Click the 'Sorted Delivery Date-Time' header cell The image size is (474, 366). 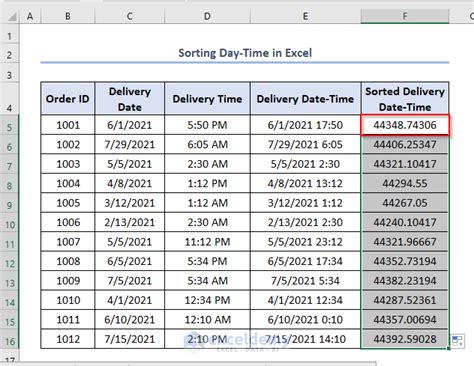(405, 99)
